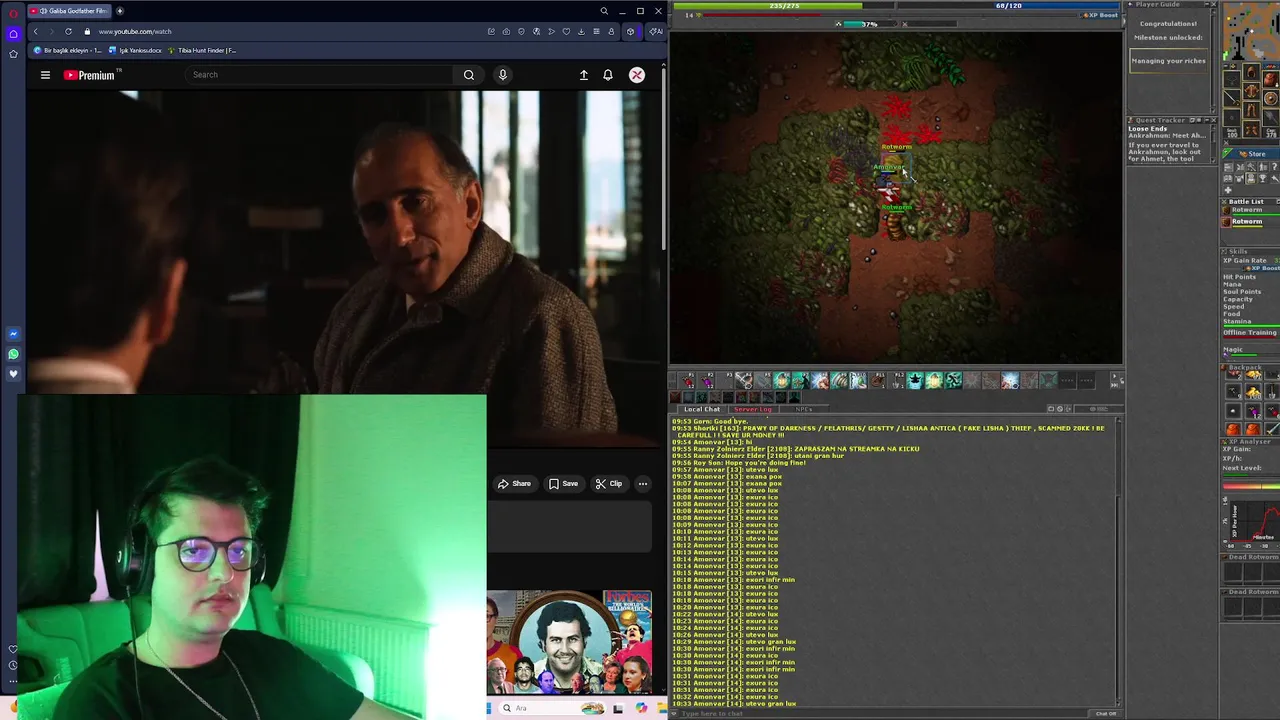This screenshot has width=1280, height=720.
Task: Click the 'Type here to chat' input
Action: click(x=880, y=713)
